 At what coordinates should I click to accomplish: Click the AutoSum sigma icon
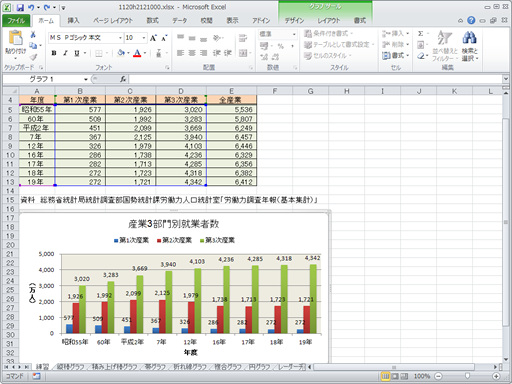(x=421, y=34)
